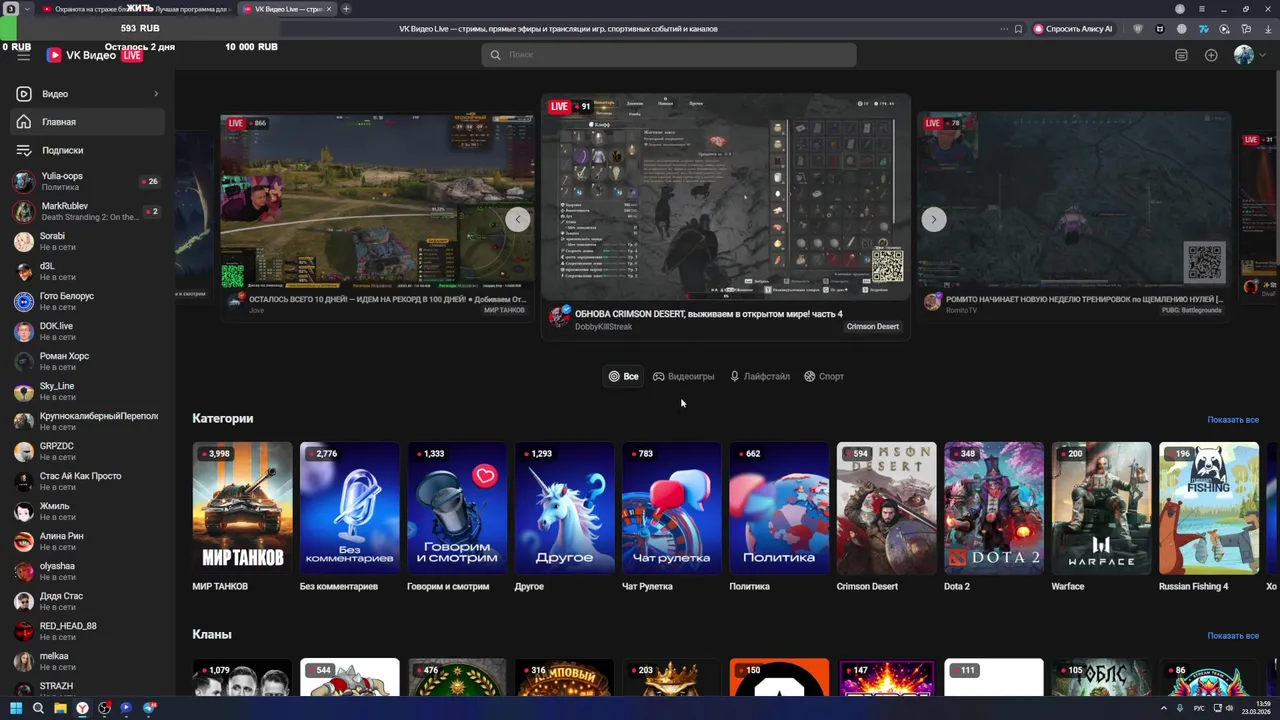
Task: Open Роман Хорс channel in the sidebar
Action: tap(88, 361)
